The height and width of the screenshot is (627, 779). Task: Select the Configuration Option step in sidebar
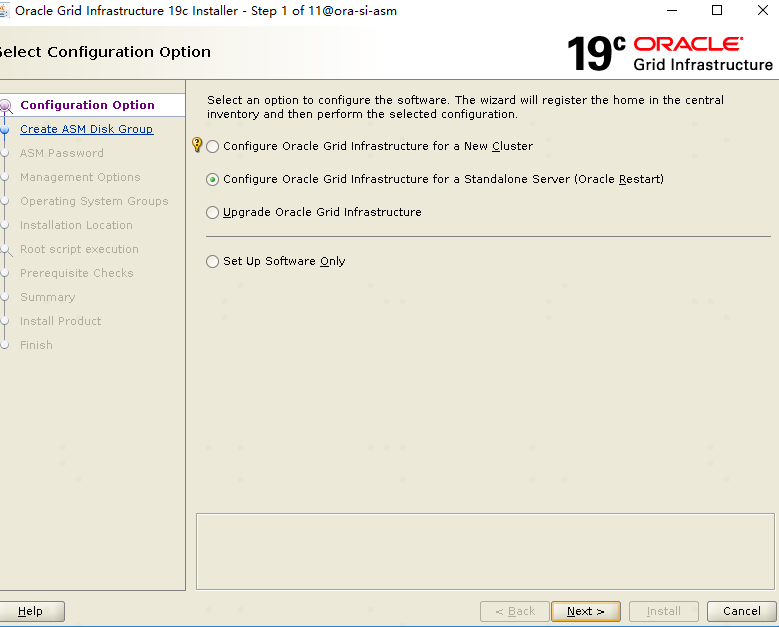click(x=87, y=105)
